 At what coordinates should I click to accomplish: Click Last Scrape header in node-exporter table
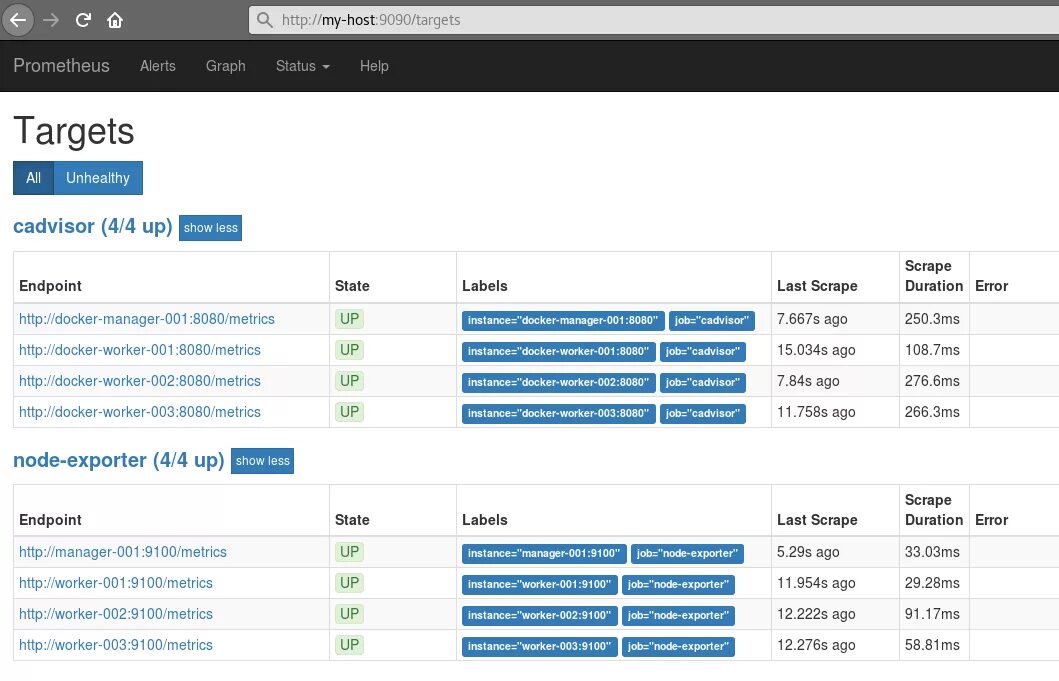tap(817, 520)
